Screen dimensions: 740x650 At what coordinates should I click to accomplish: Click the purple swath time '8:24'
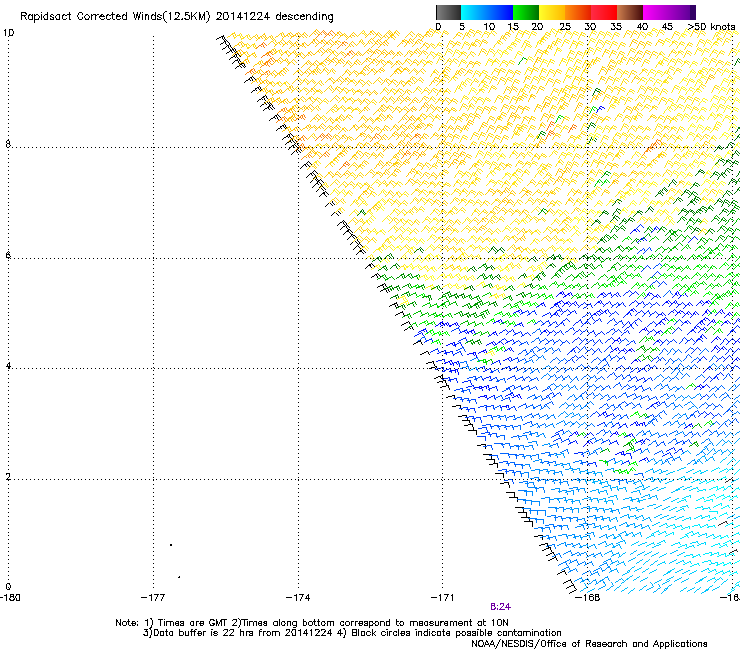pyautogui.click(x=500, y=607)
